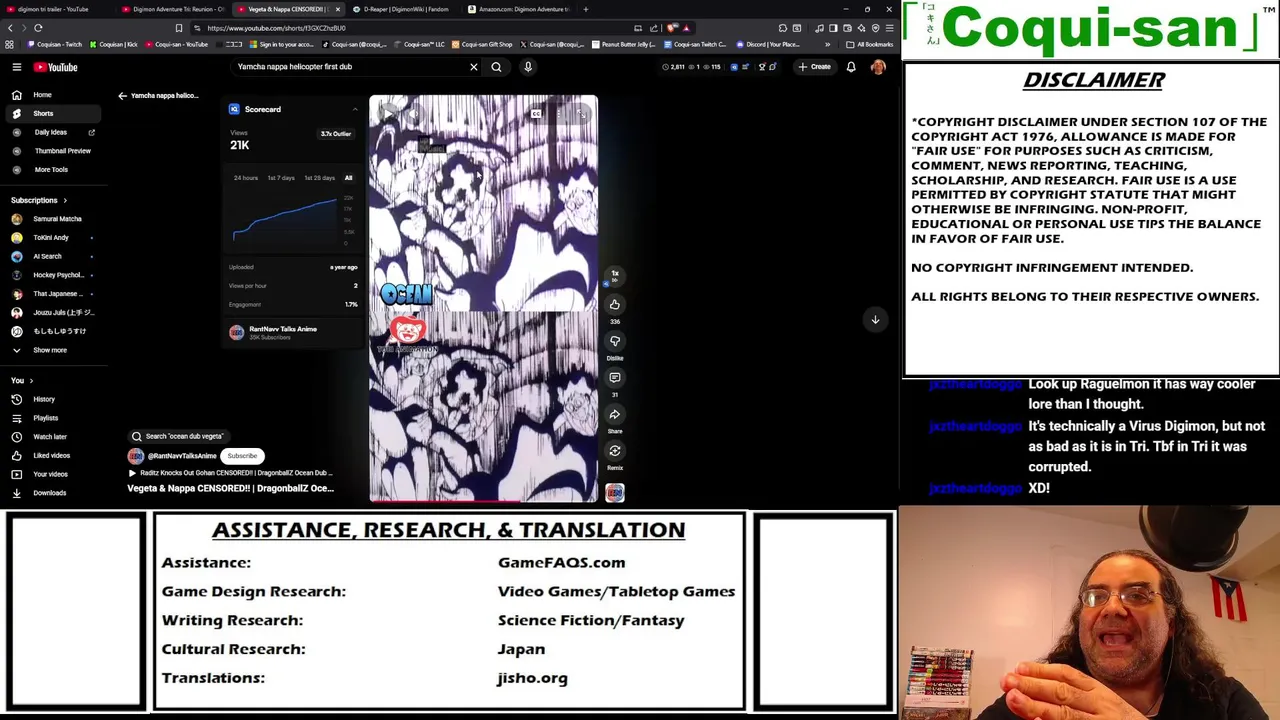Select the All range tab
Viewport: 1280px width, 720px height.
(x=348, y=178)
